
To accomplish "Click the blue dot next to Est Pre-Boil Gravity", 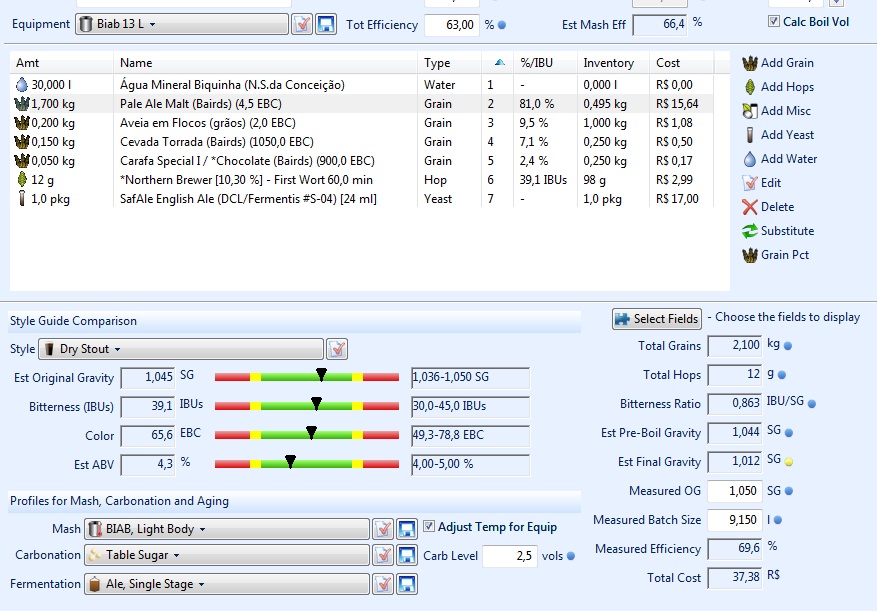I will click(789, 433).
